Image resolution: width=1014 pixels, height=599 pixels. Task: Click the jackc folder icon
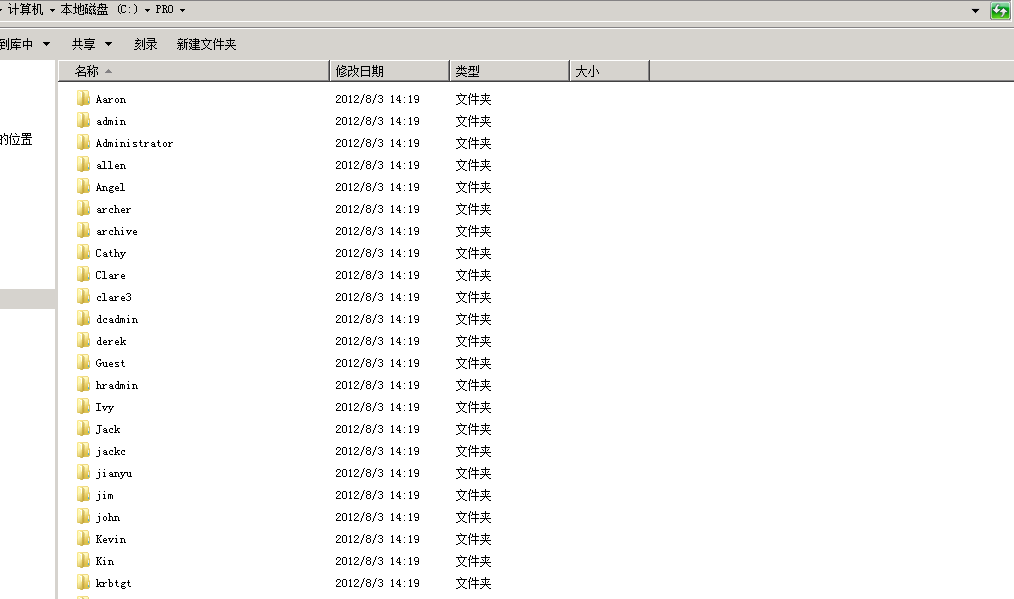coord(83,450)
